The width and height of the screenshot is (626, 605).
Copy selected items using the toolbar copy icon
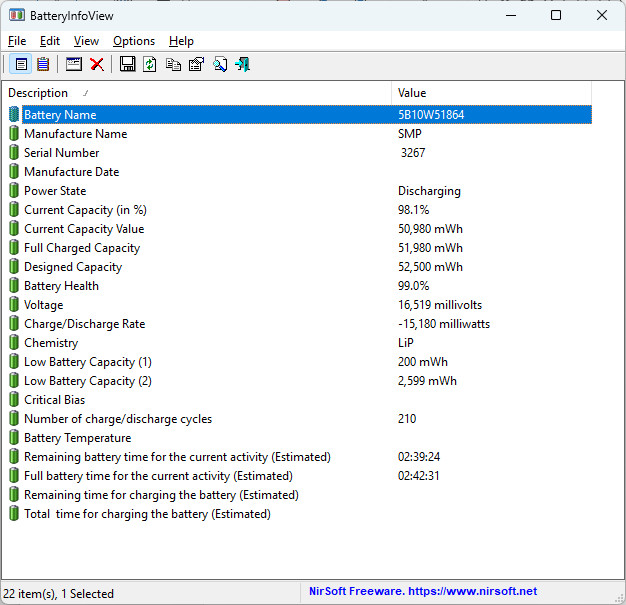[x=173, y=64]
